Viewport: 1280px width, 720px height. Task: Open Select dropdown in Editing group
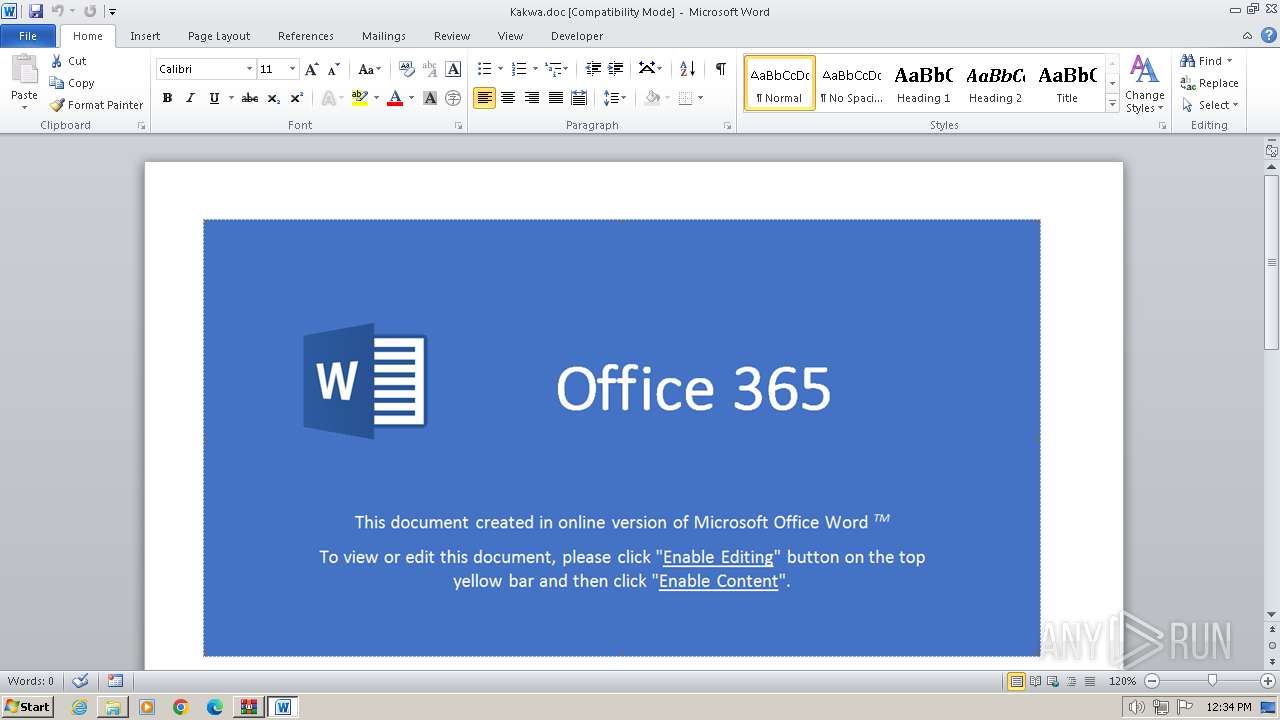pos(1210,105)
